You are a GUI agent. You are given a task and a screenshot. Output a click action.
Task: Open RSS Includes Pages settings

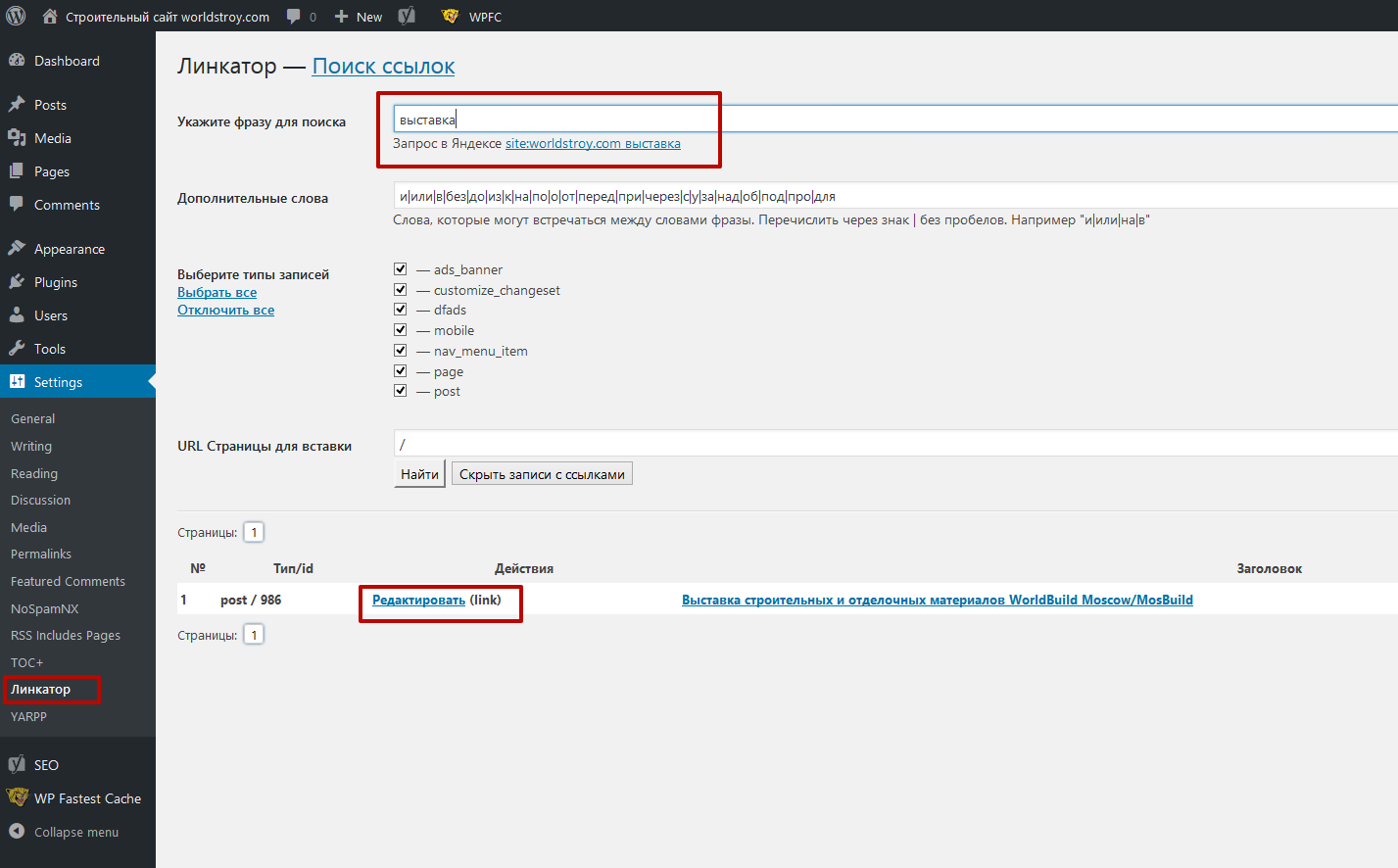[x=66, y=635]
